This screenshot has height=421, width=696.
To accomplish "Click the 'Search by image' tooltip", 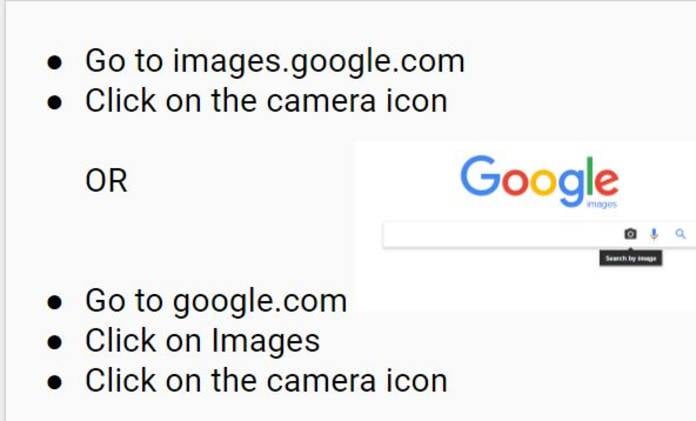I will [630, 259].
